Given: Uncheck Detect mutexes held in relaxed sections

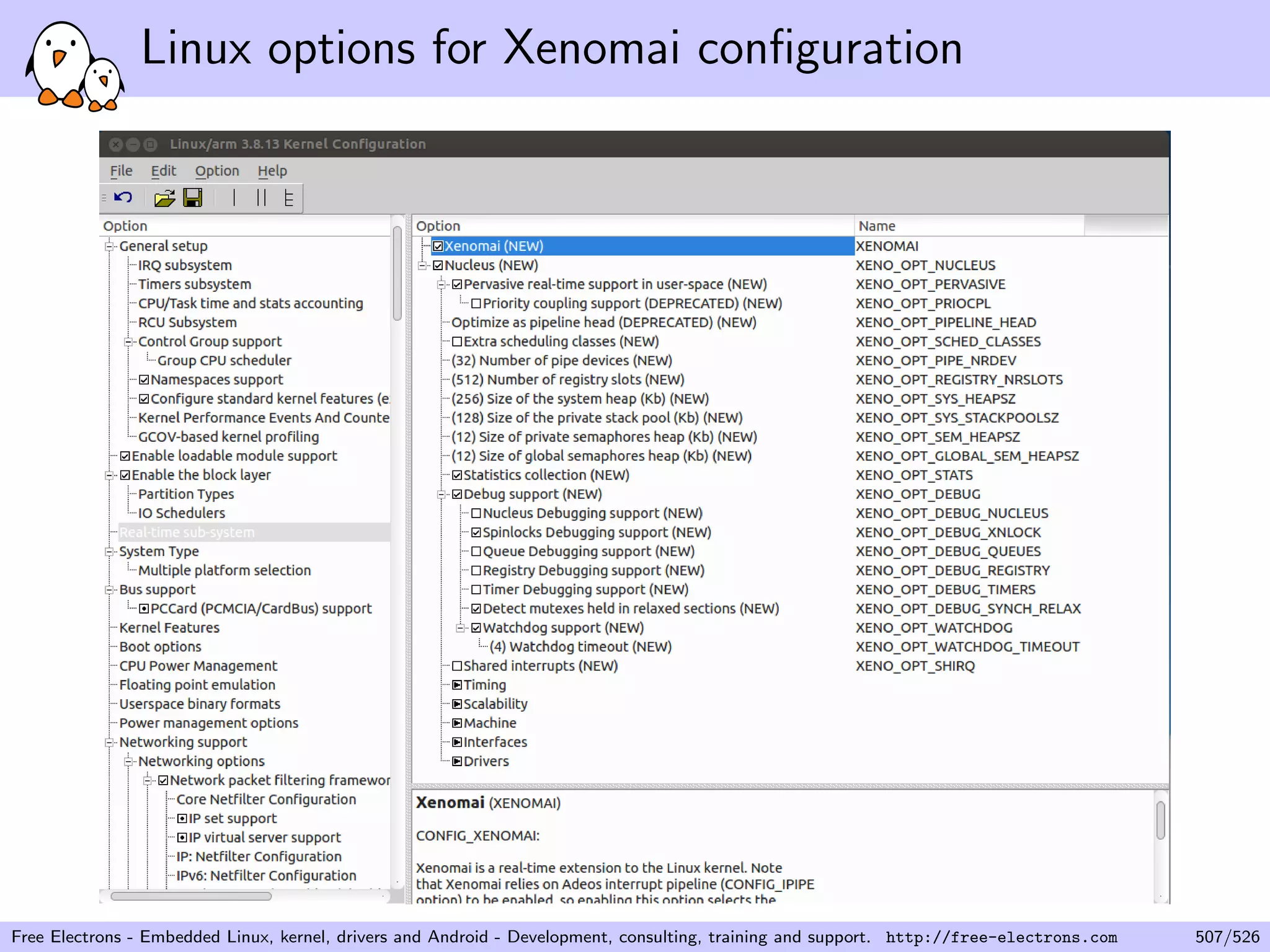Looking at the screenshot, I should click(x=476, y=609).
